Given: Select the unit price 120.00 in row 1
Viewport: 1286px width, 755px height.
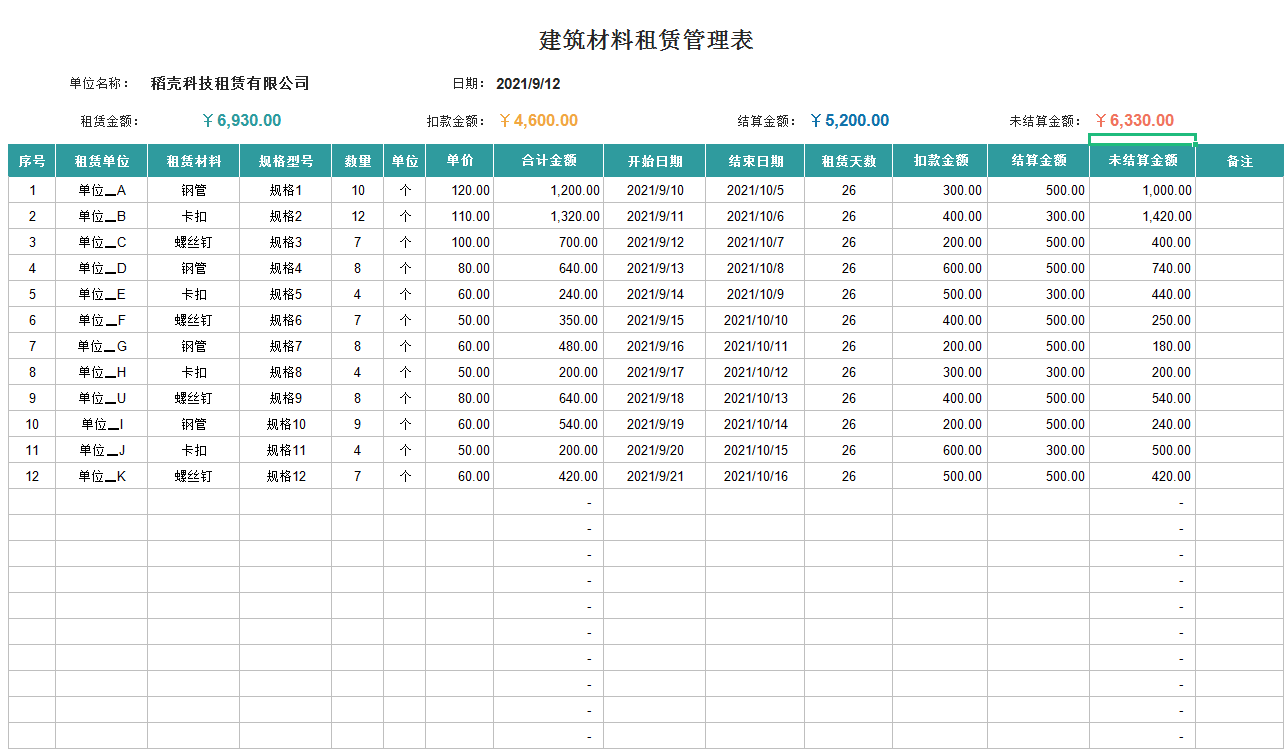Looking at the screenshot, I should pos(459,190).
